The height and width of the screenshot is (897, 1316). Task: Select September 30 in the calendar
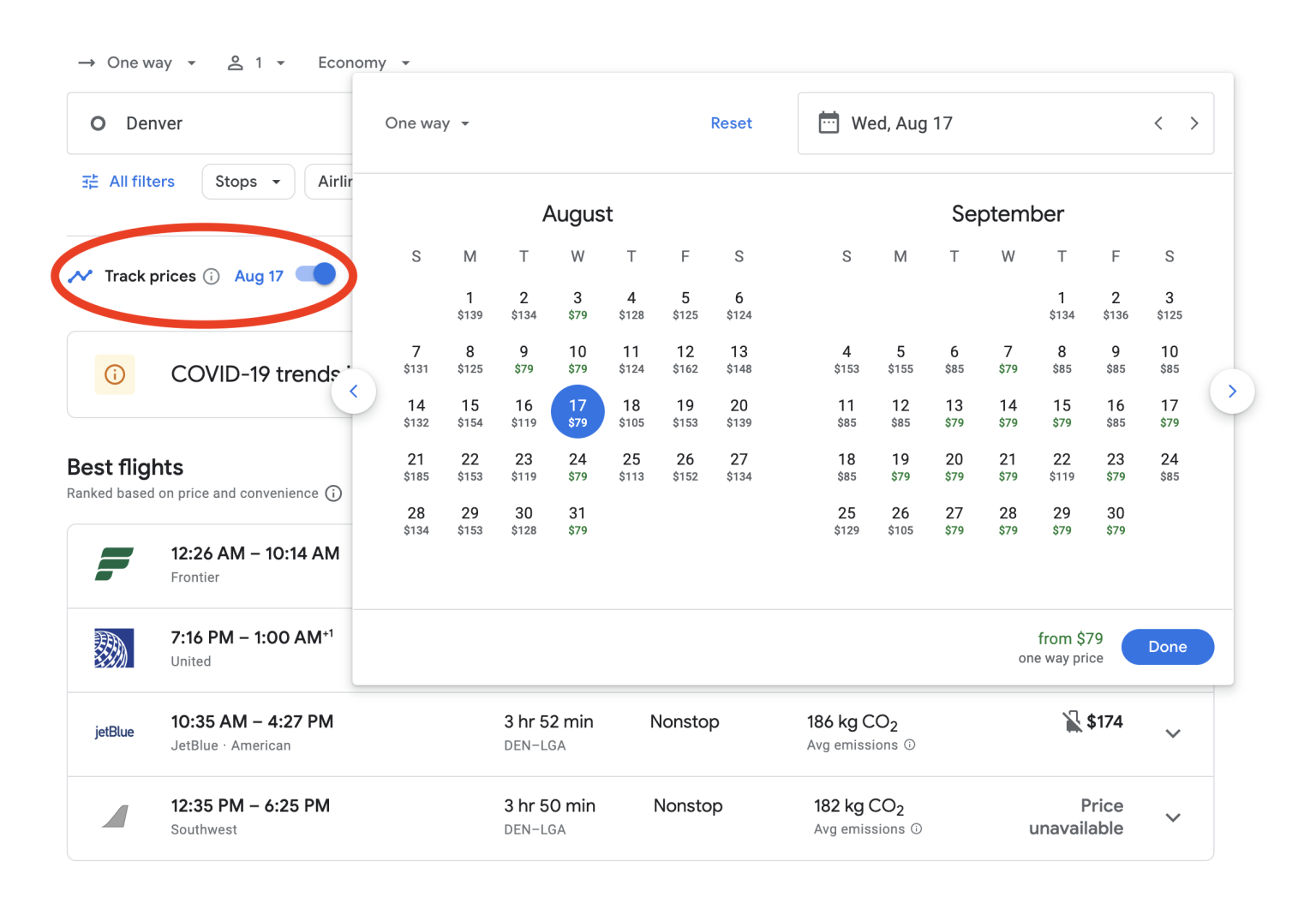(1116, 521)
